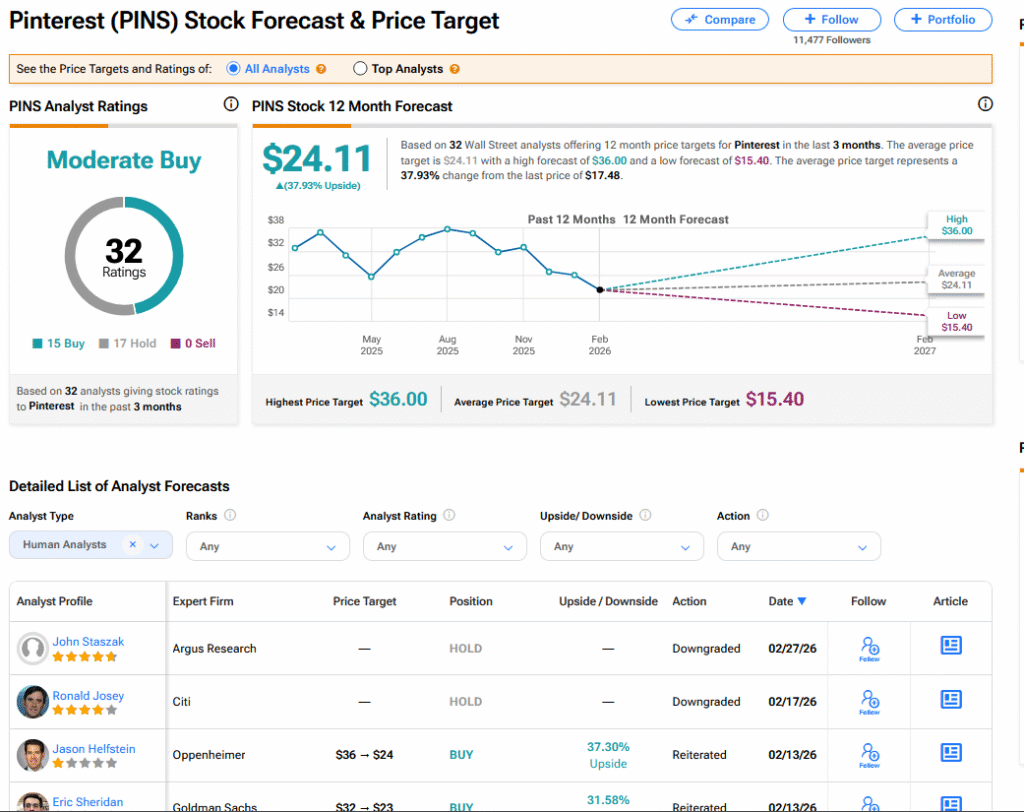Viewport: 1024px width, 812px height.
Task: Open the Ranks dropdown
Action: pos(268,546)
